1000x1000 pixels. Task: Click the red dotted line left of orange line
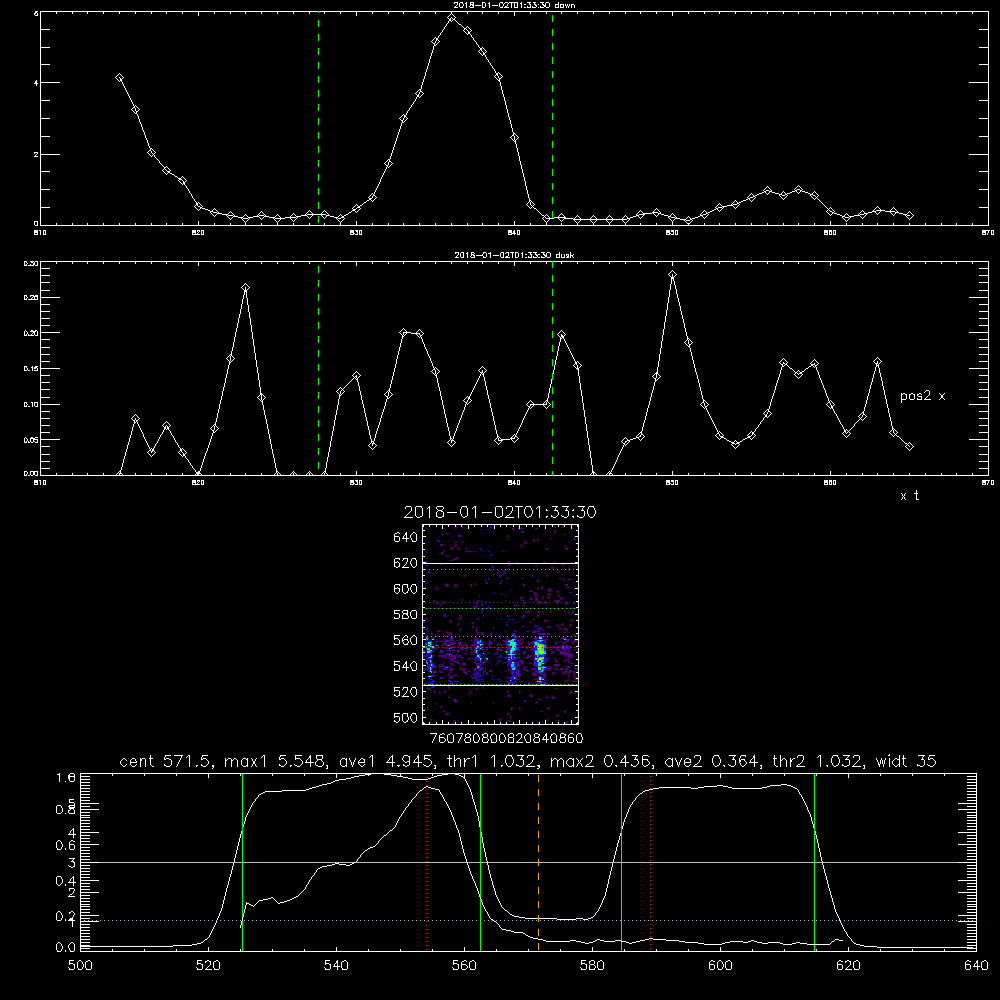tap(426, 861)
